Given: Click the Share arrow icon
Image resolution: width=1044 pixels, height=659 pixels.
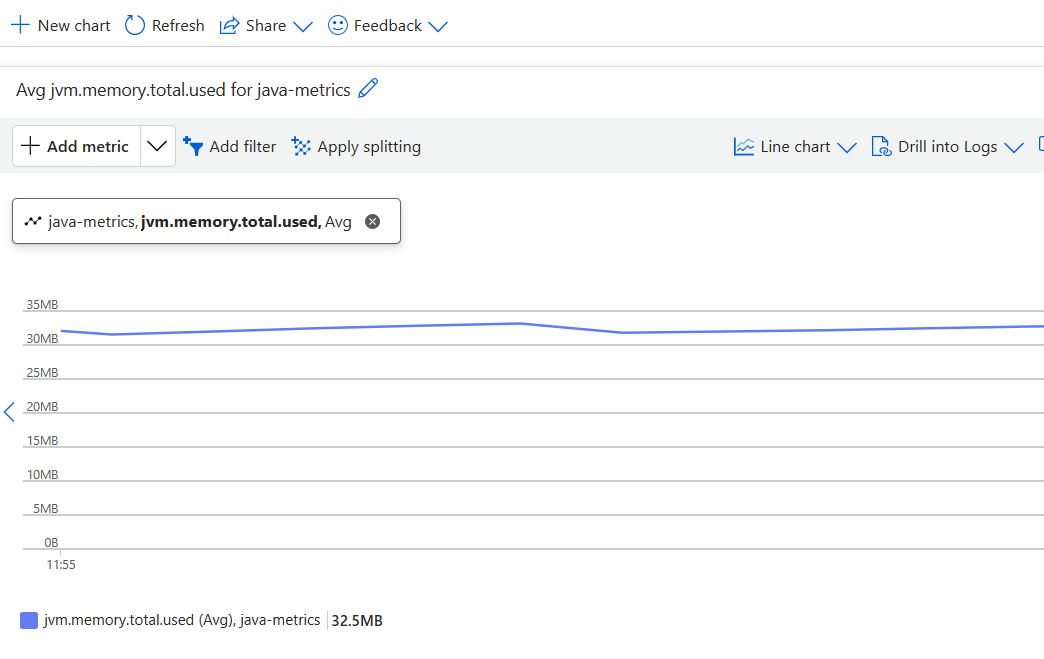Looking at the screenshot, I should pos(230,26).
